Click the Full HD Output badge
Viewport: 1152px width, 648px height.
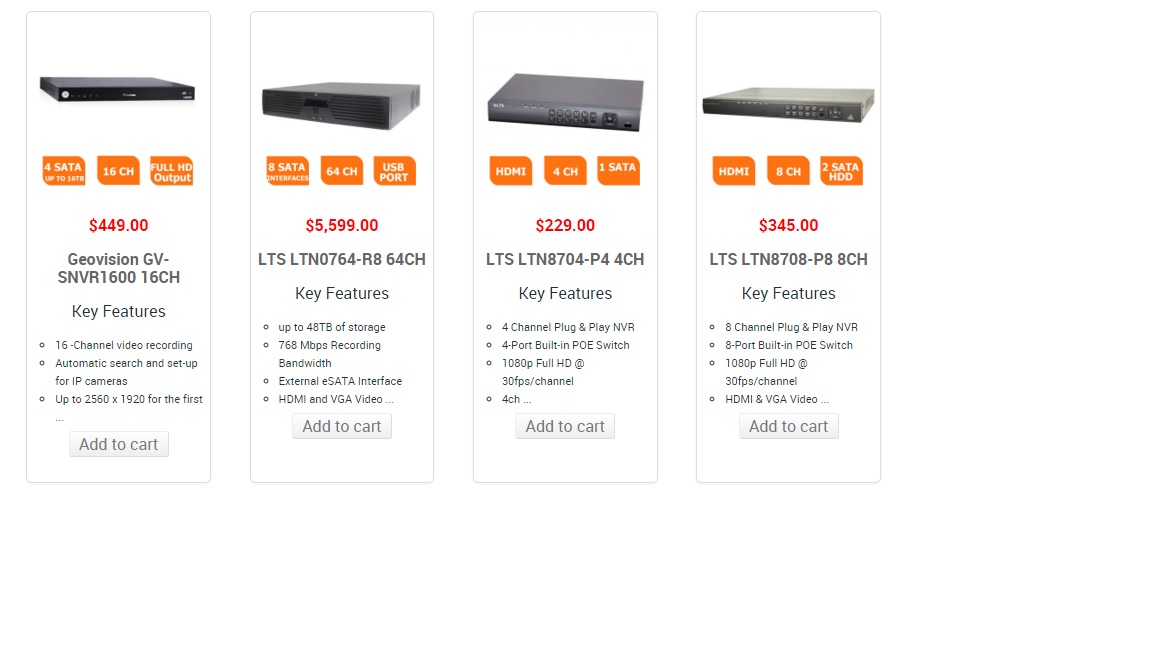(171, 171)
